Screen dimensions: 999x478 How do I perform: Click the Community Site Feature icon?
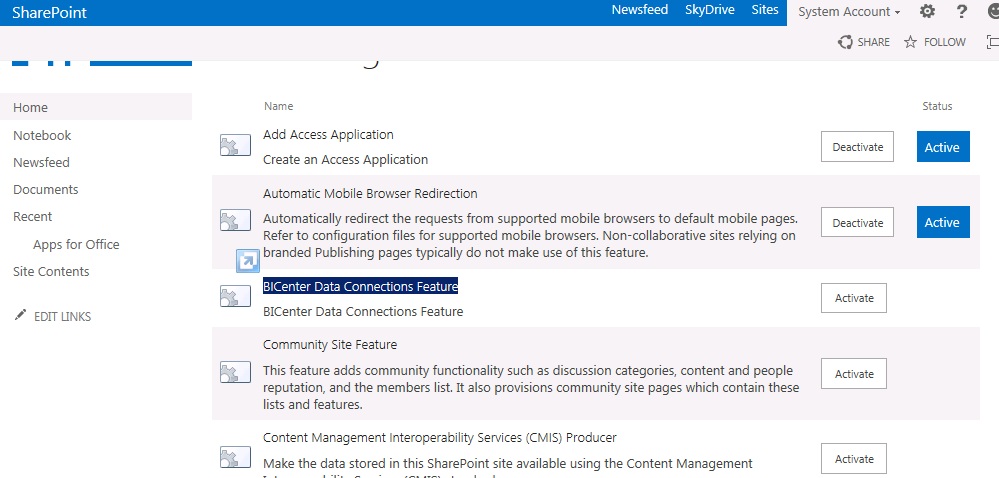click(235, 373)
